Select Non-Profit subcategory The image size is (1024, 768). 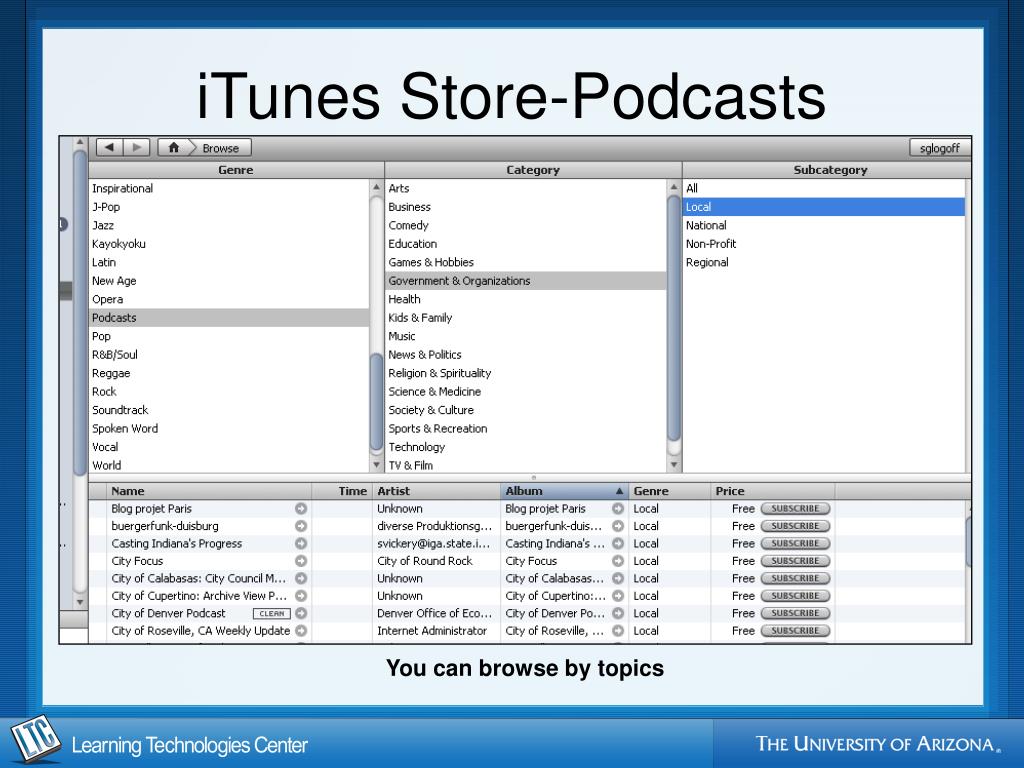[x=824, y=244]
